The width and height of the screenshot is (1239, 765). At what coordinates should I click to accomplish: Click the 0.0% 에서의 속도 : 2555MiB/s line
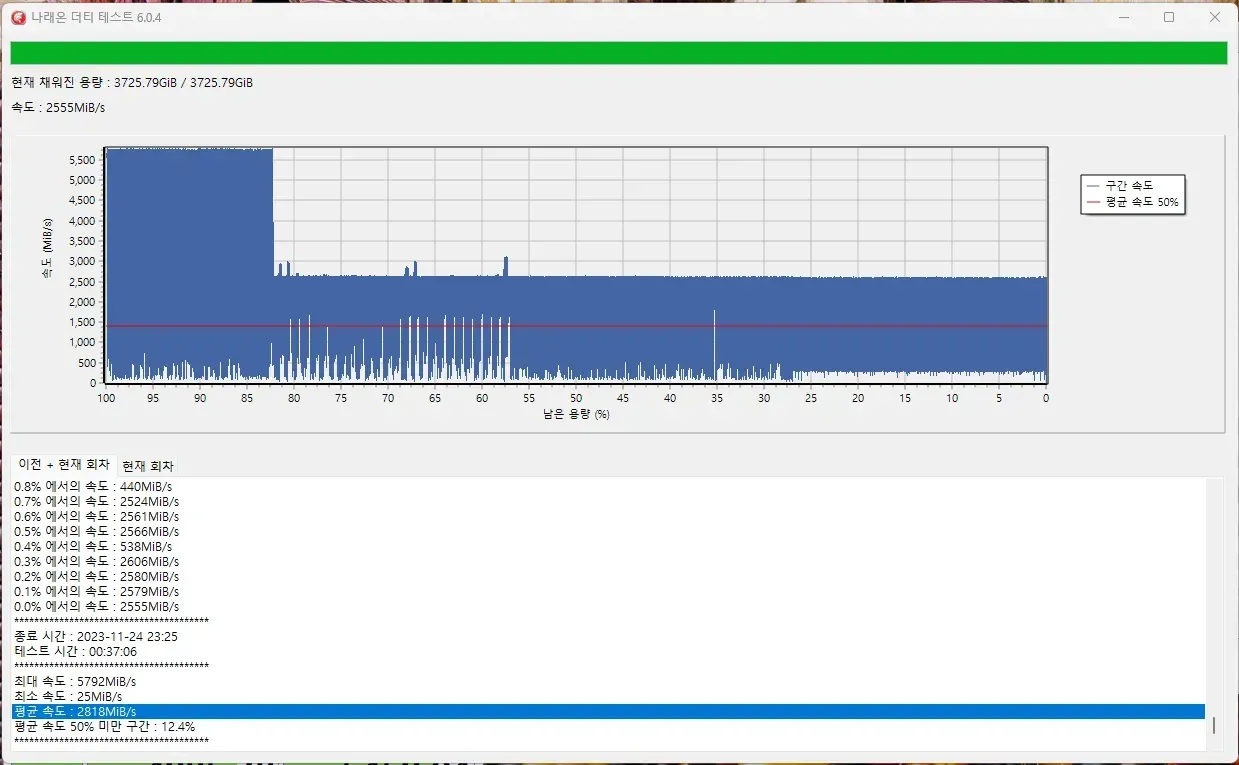click(97, 606)
